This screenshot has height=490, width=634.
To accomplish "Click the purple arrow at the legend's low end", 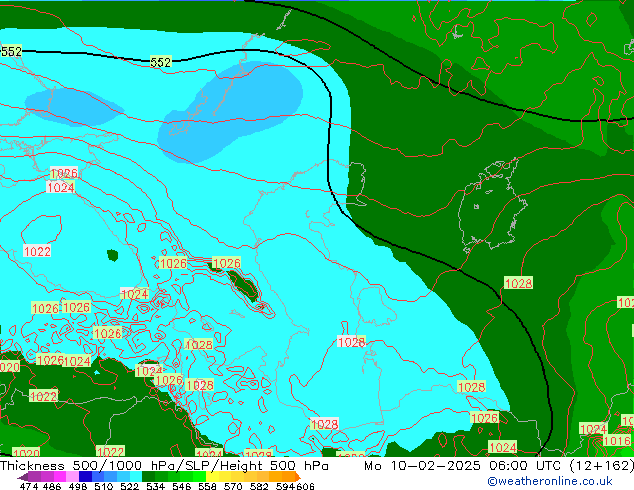I will (23, 477).
